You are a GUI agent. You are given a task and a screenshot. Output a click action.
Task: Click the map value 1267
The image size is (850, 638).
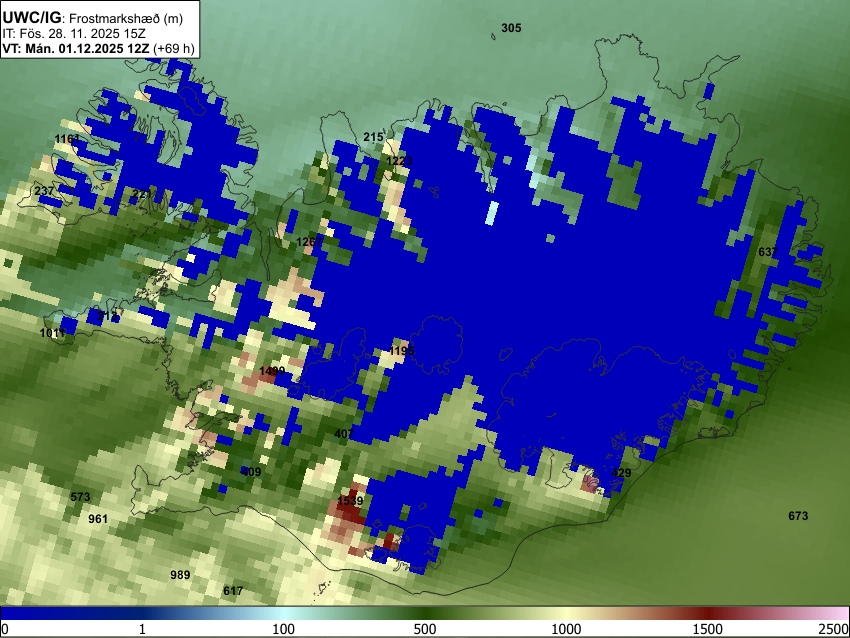pyautogui.click(x=309, y=242)
